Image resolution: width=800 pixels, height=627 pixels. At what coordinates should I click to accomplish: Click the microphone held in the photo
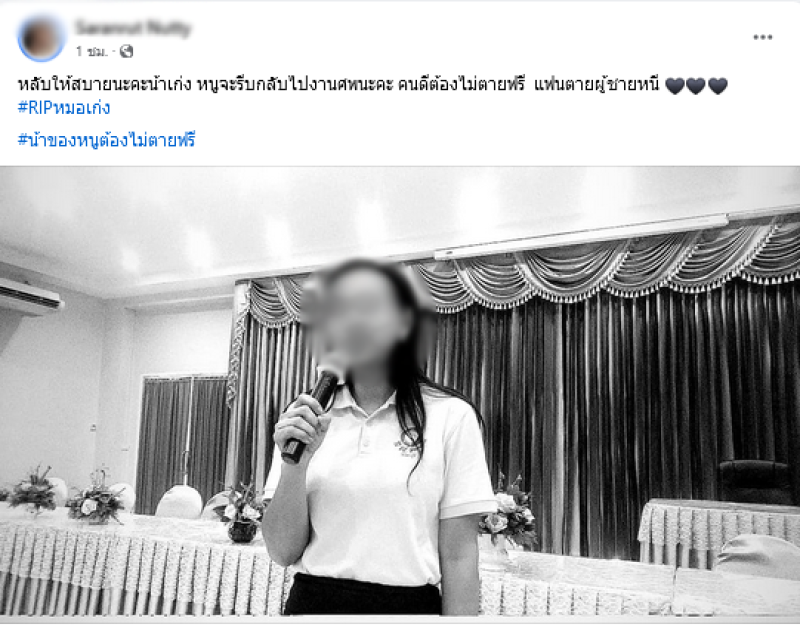pos(311,416)
